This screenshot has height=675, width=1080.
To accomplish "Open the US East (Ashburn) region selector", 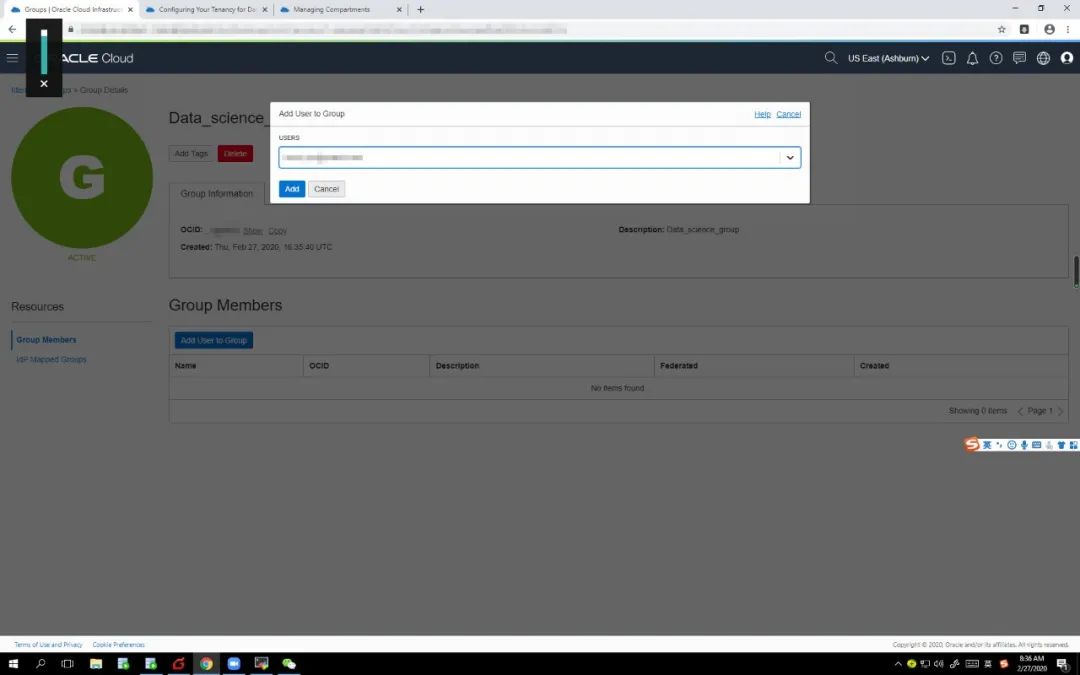I will (x=889, y=59).
